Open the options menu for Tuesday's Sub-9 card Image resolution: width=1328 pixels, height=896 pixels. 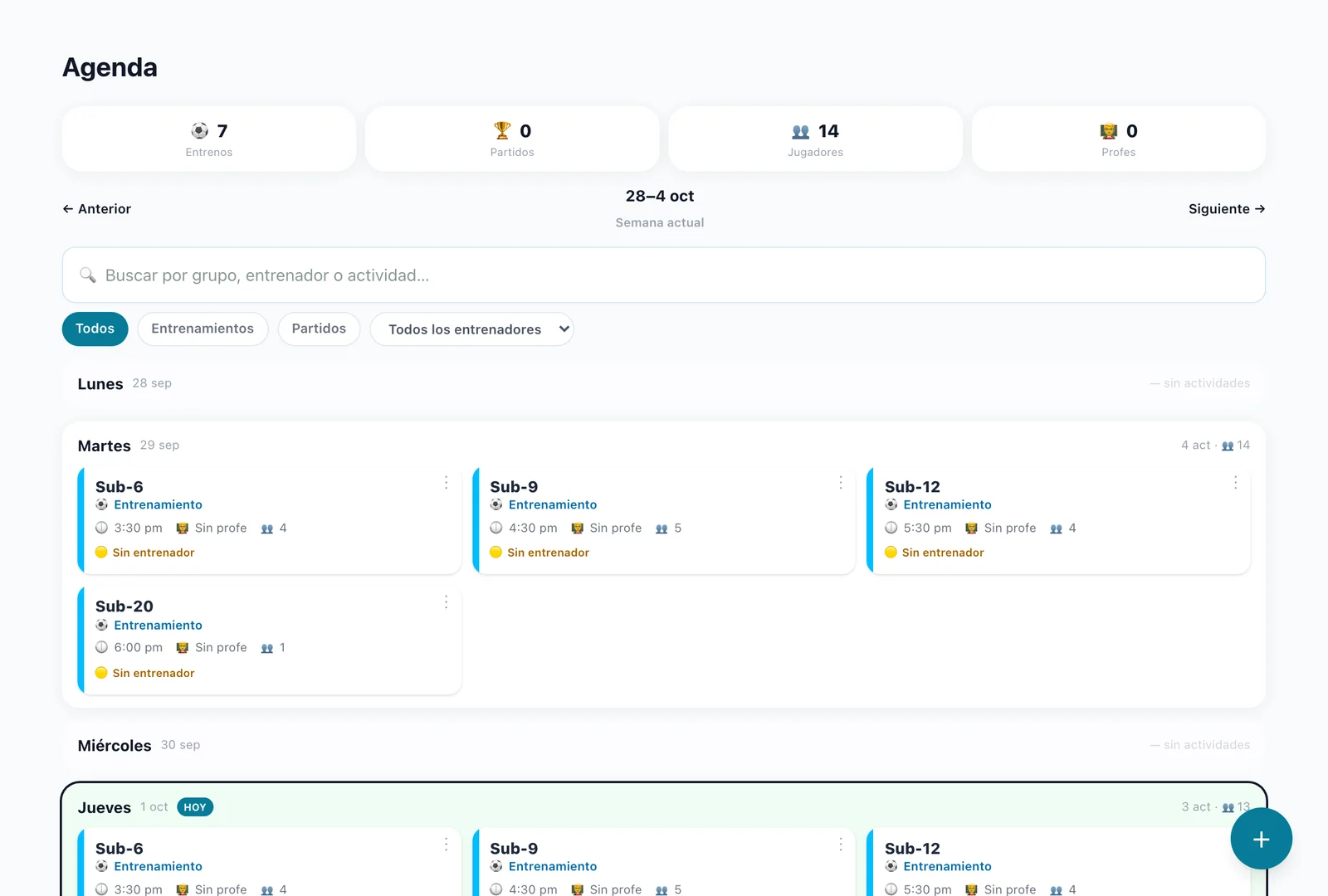click(x=841, y=482)
